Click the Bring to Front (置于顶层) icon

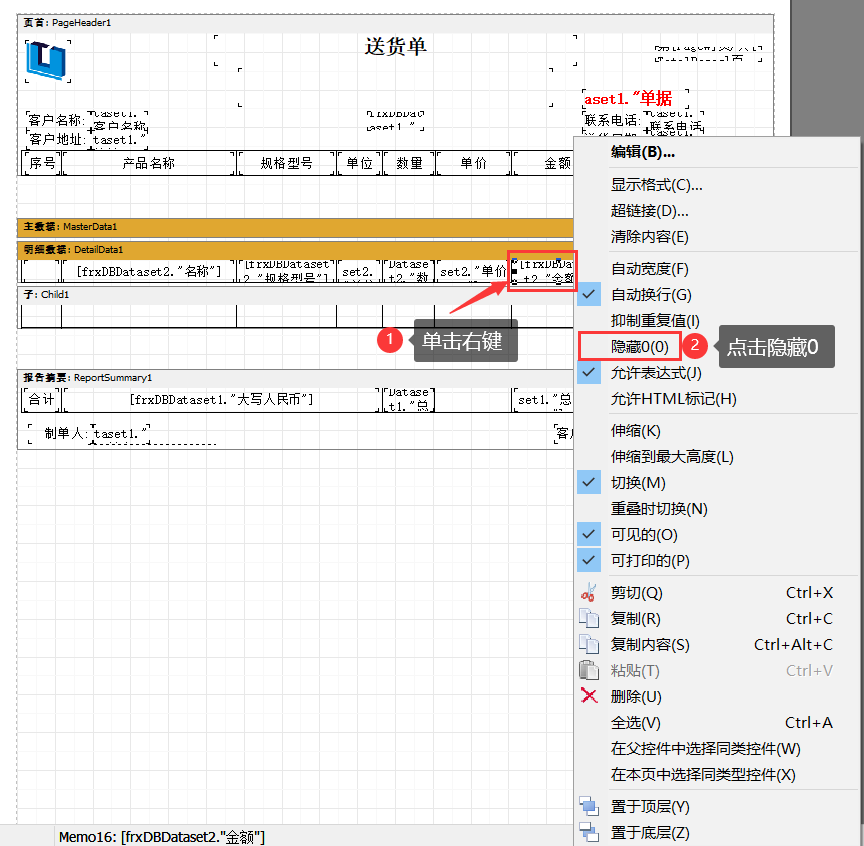tap(588, 806)
